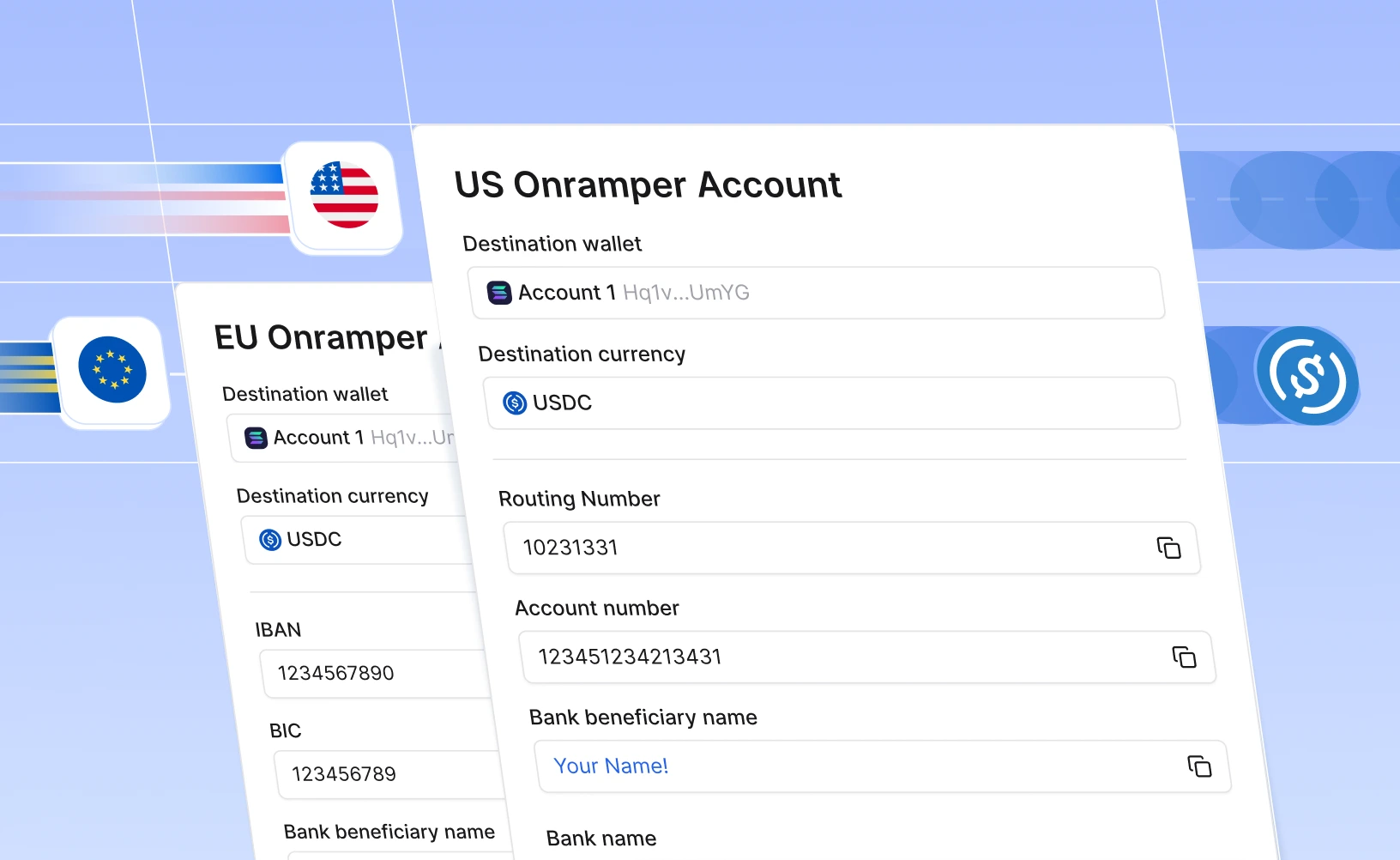
Task: Click the 'EU Onramper' heading
Action: (321, 337)
